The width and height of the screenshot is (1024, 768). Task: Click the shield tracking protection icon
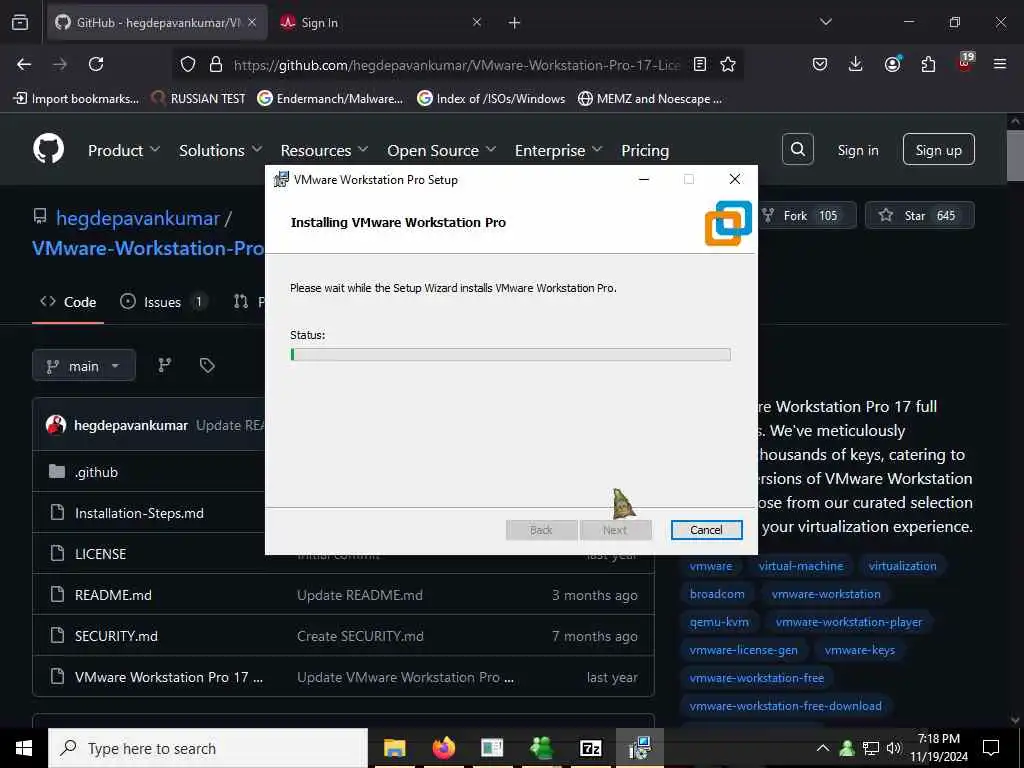tap(188, 64)
